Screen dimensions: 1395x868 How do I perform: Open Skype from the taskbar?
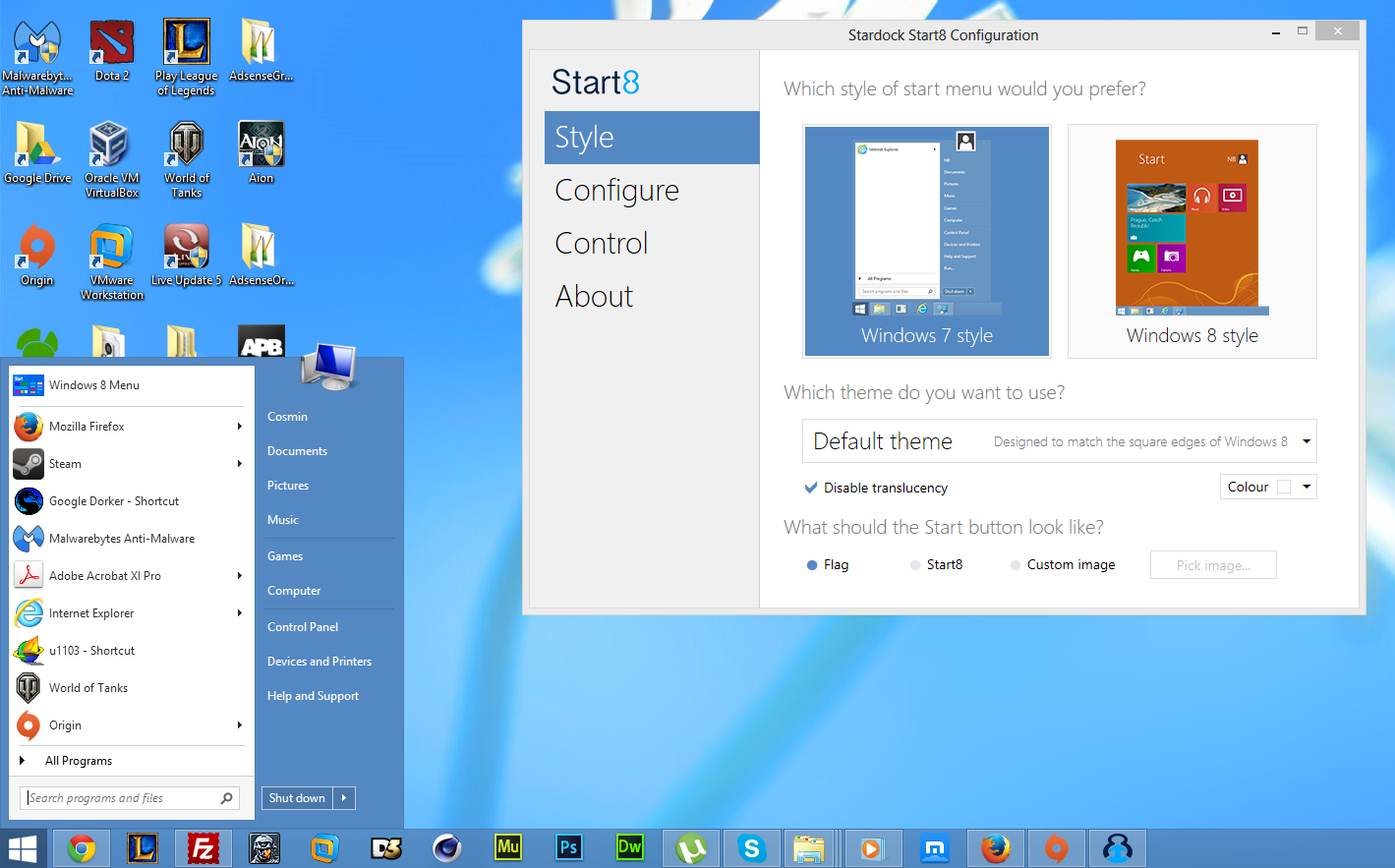[752, 848]
